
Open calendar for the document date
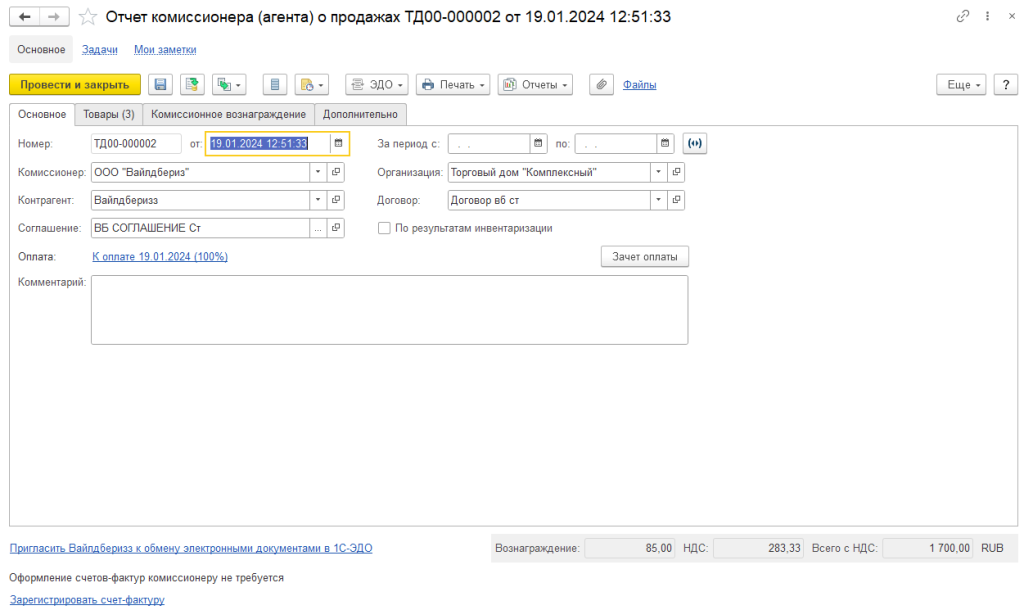click(338, 144)
